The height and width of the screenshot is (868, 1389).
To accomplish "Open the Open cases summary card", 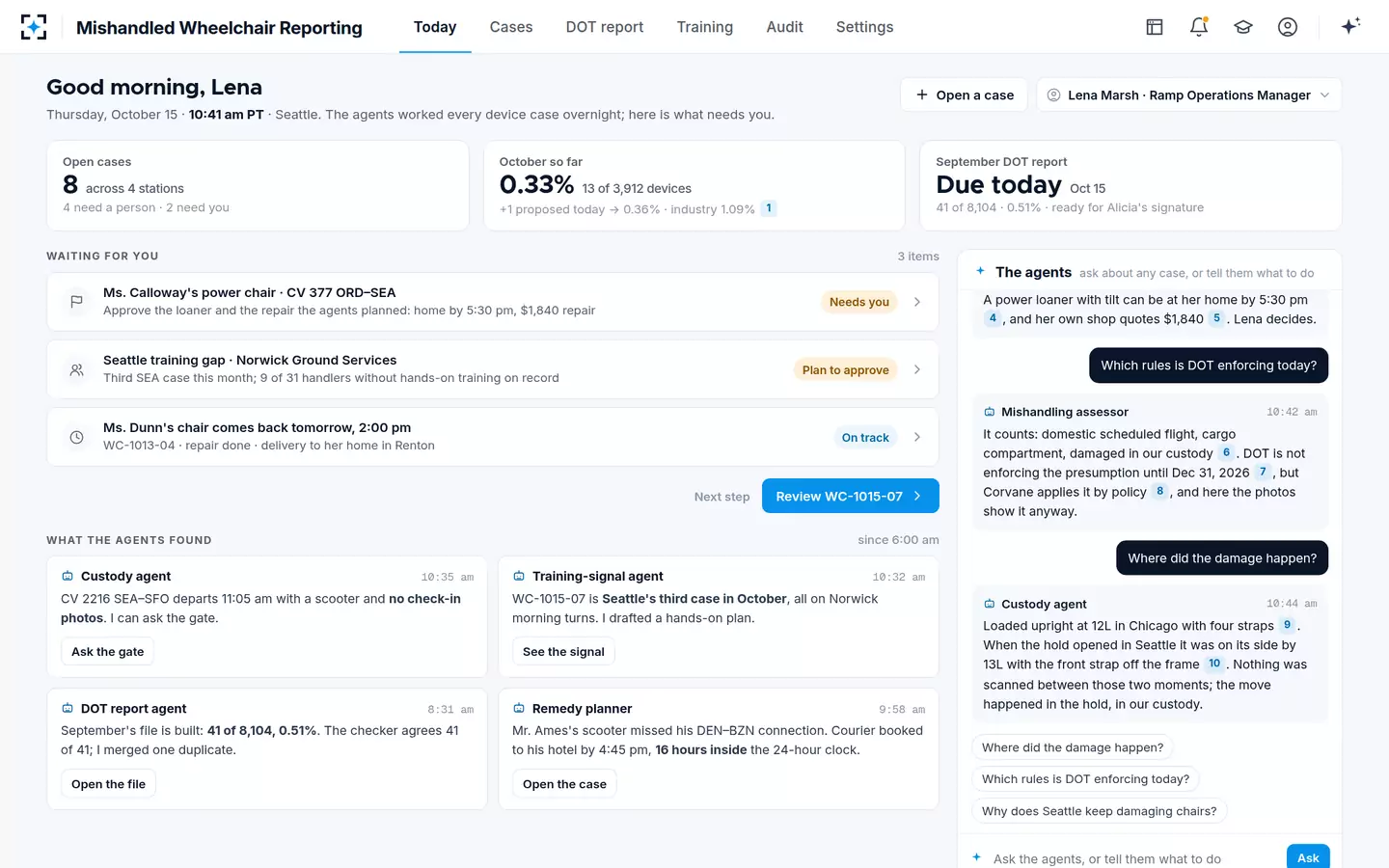I will tap(258, 185).
